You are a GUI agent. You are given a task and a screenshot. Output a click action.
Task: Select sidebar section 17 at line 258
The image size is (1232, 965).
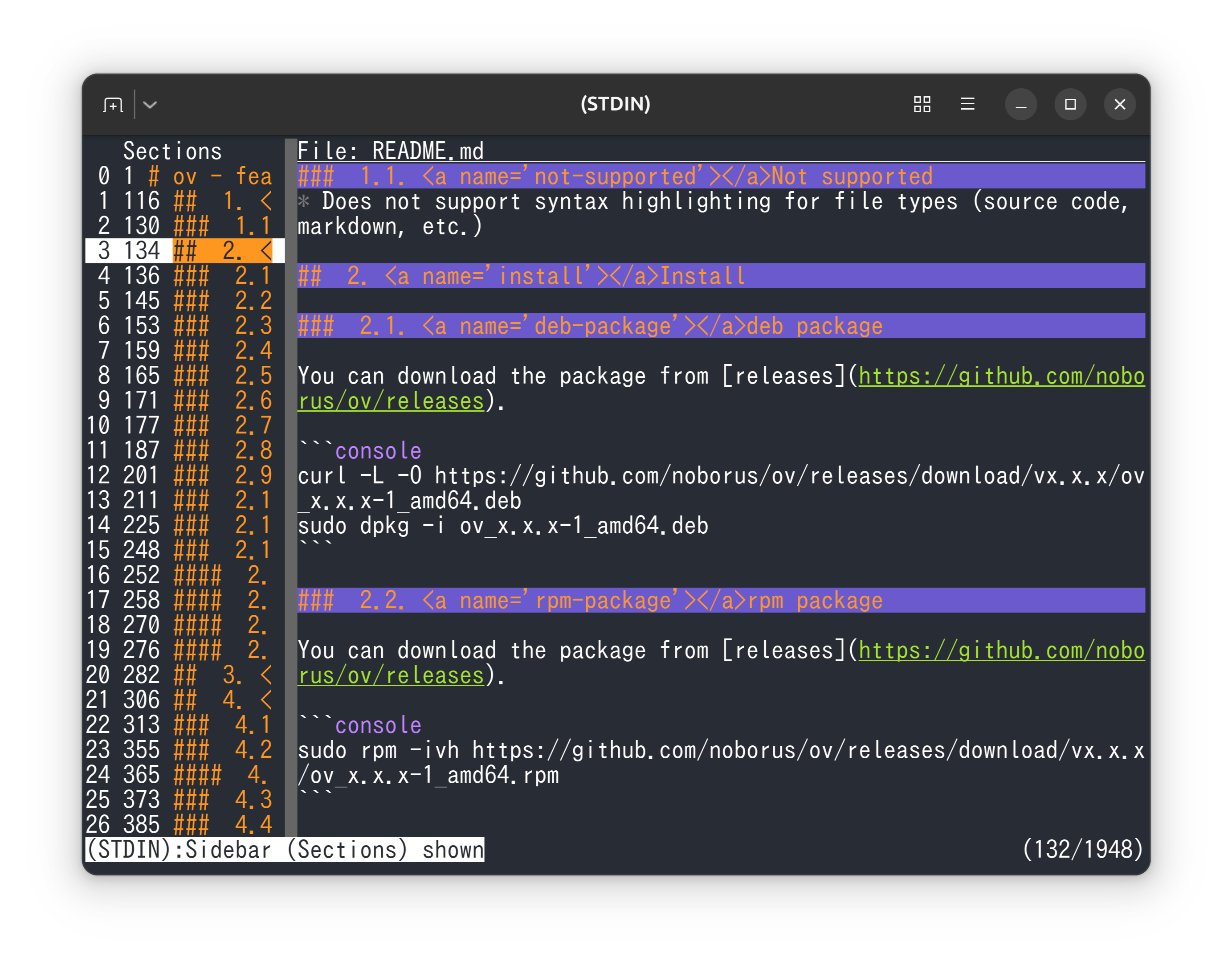(x=185, y=600)
